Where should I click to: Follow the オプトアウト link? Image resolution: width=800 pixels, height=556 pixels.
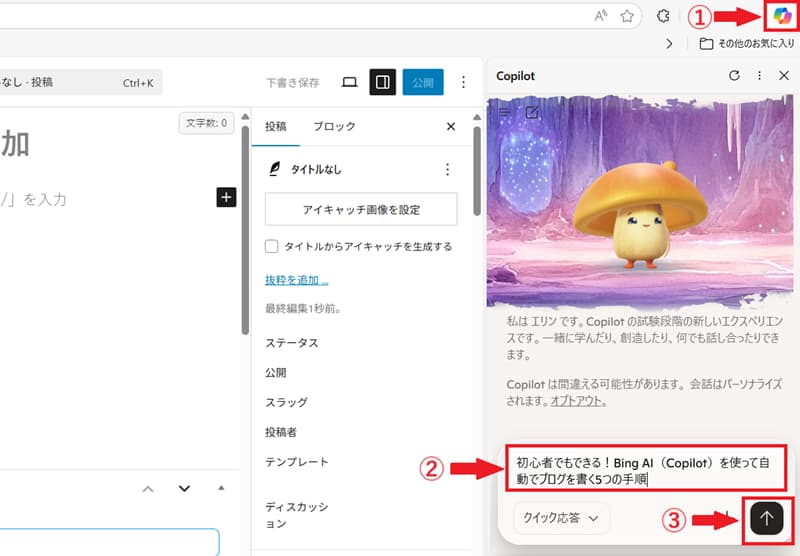pyautogui.click(x=576, y=401)
